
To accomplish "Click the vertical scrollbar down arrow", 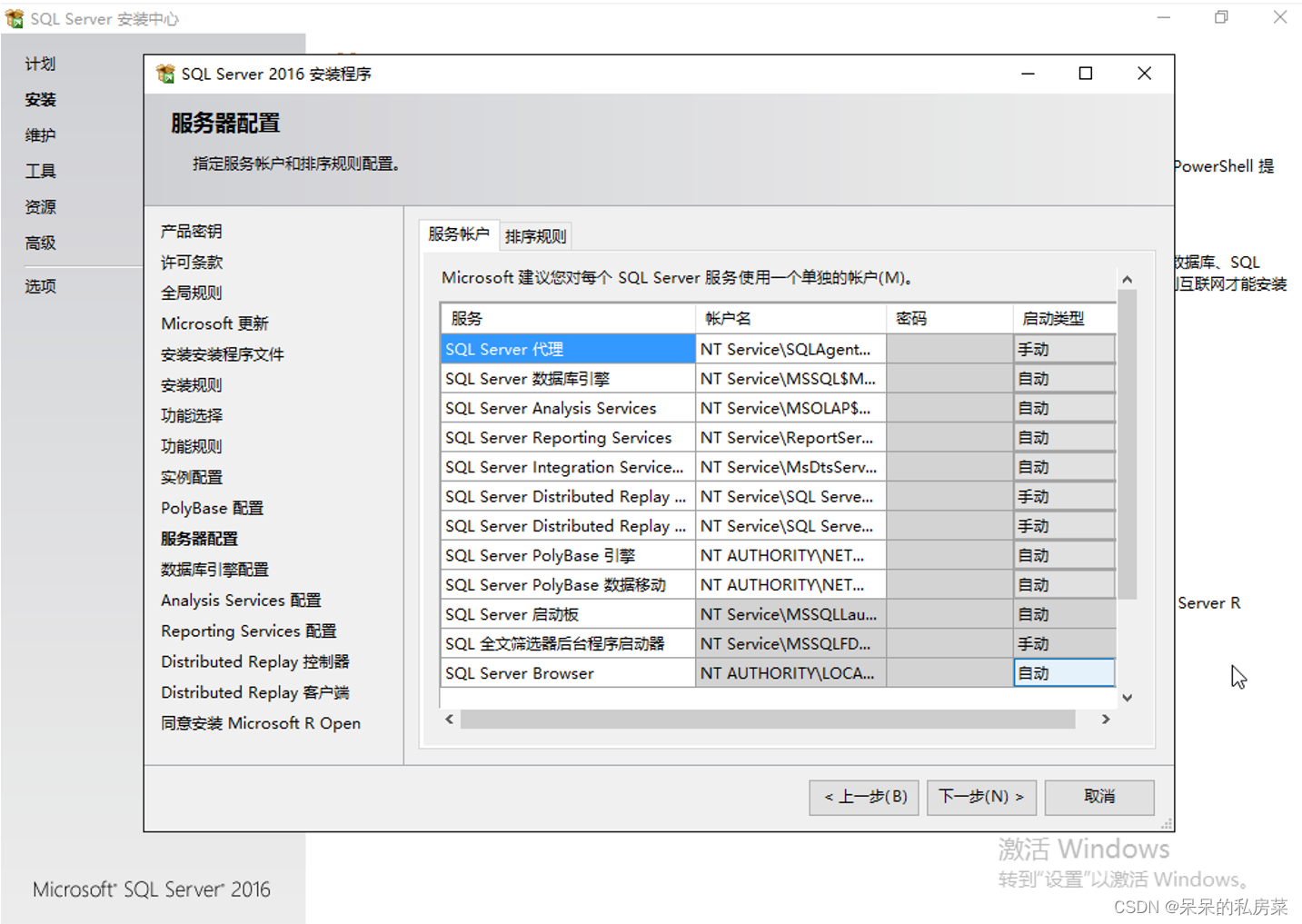I will 1127,698.
